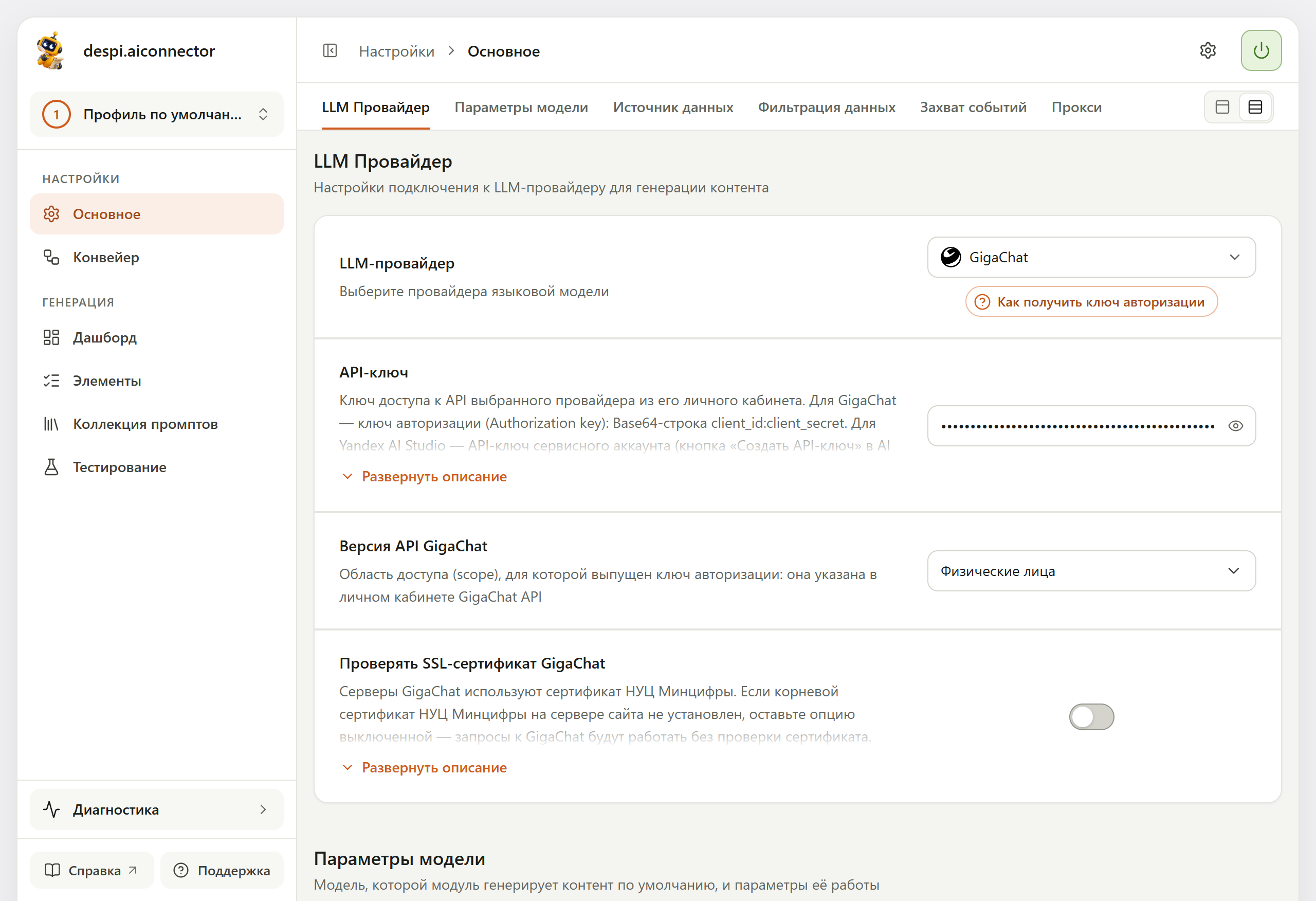Viewport: 1316px width, 901px height.
Task: Open Тестирование page
Action: tap(157, 467)
